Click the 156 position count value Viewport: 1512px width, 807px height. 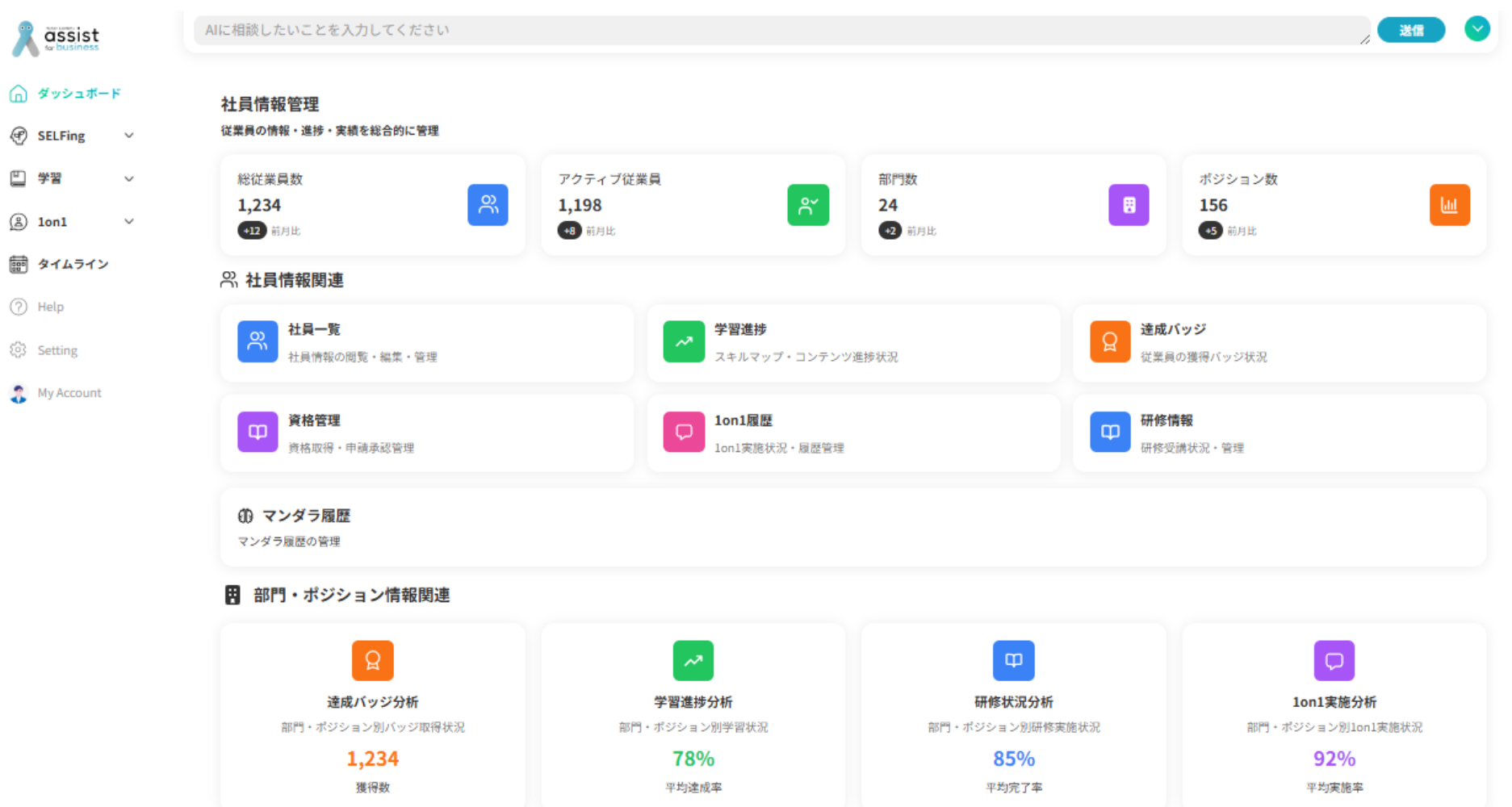[1213, 205]
